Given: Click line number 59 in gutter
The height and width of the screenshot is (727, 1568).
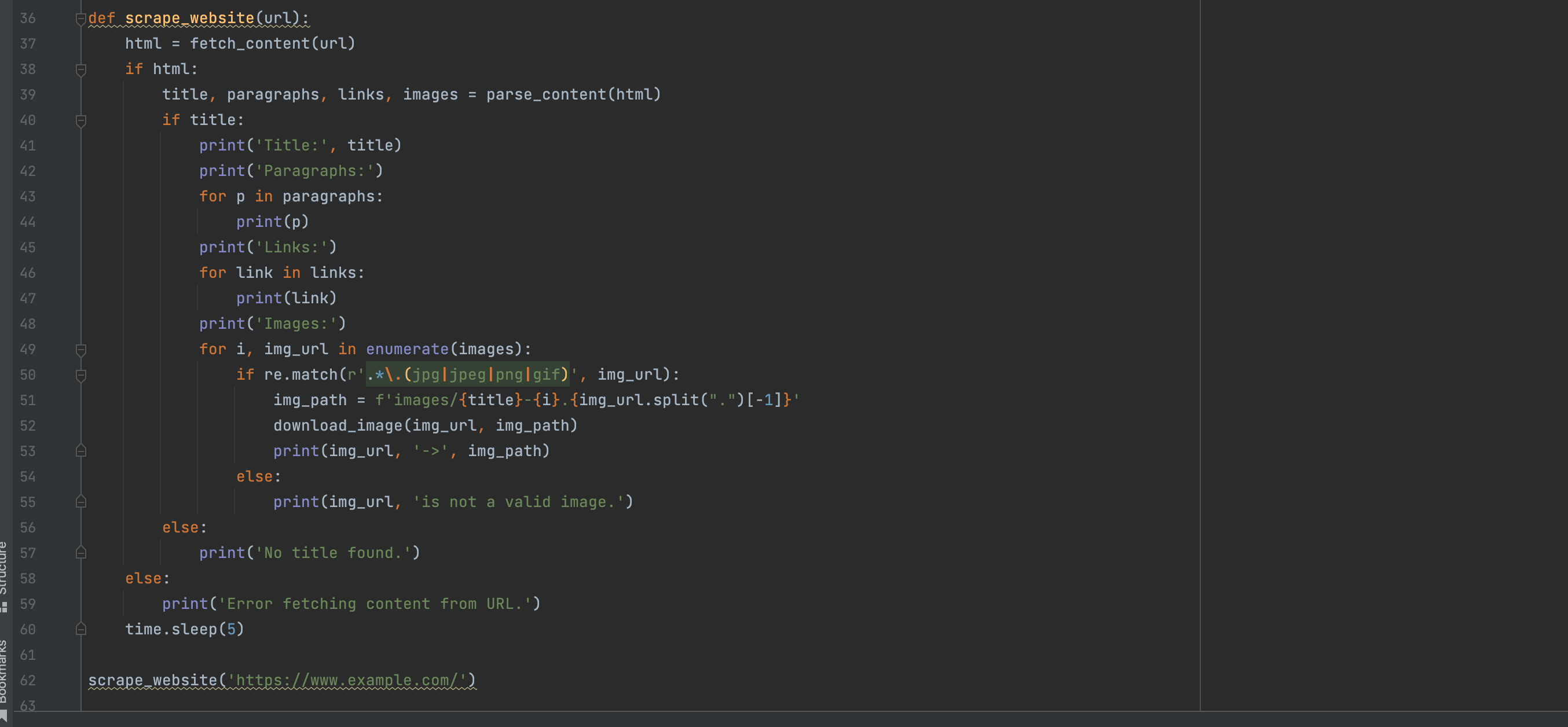Looking at the screenshot, I should pos(27,604).
